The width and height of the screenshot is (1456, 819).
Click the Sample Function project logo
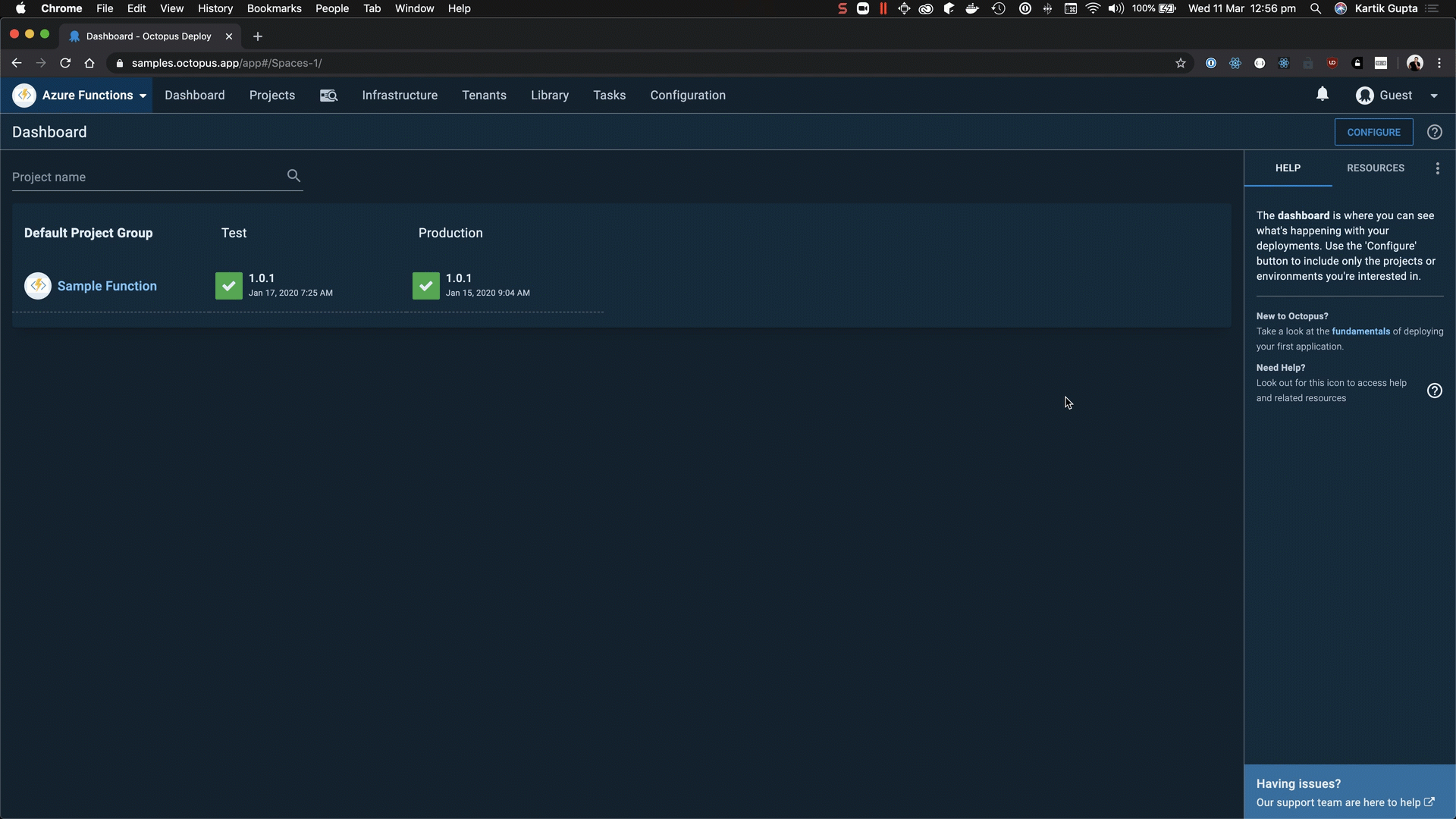click(38, 286)
